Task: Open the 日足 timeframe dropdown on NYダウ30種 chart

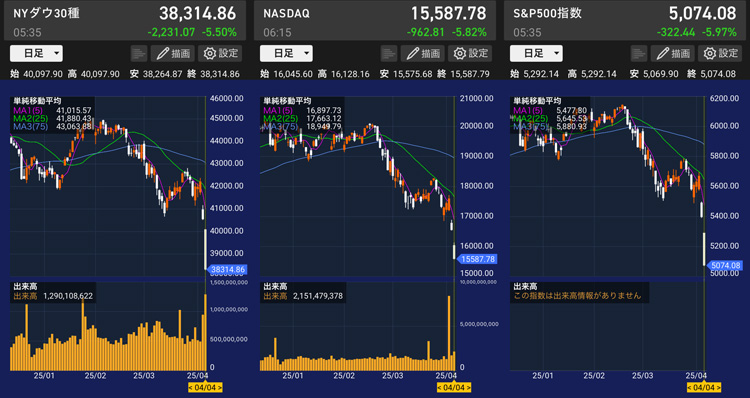Action: 36,53
